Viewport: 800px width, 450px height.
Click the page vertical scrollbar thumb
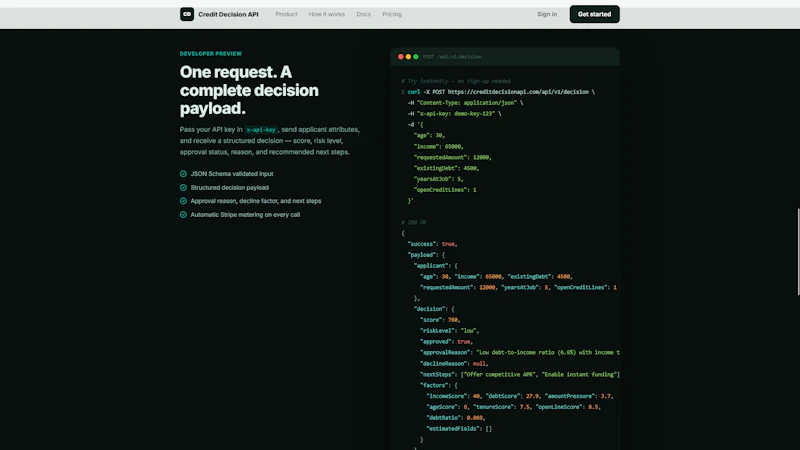[798, 252]
